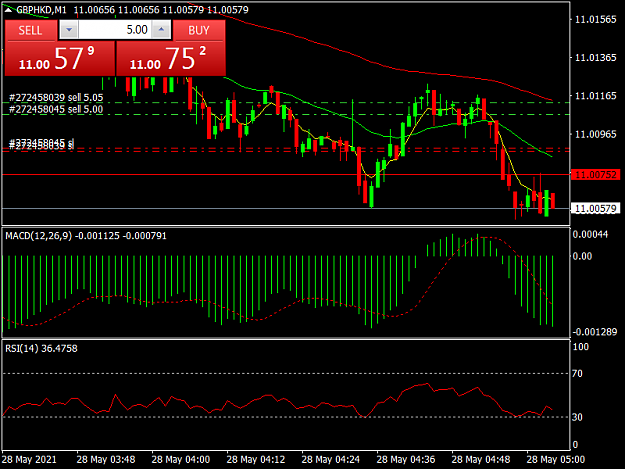This screenshot has width=625, height=469.
Task: Click the RSI 30 level label
Action: (x=577, y=417)
